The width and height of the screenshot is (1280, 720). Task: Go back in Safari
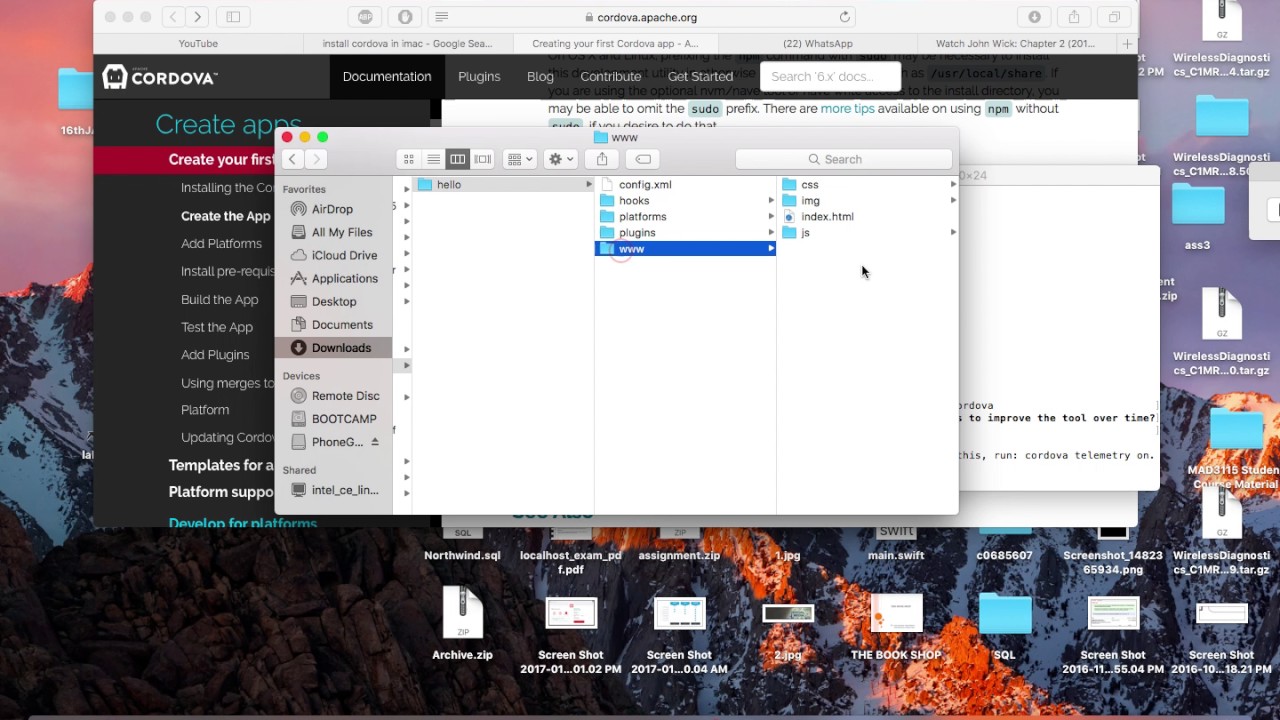pos(173,17)
